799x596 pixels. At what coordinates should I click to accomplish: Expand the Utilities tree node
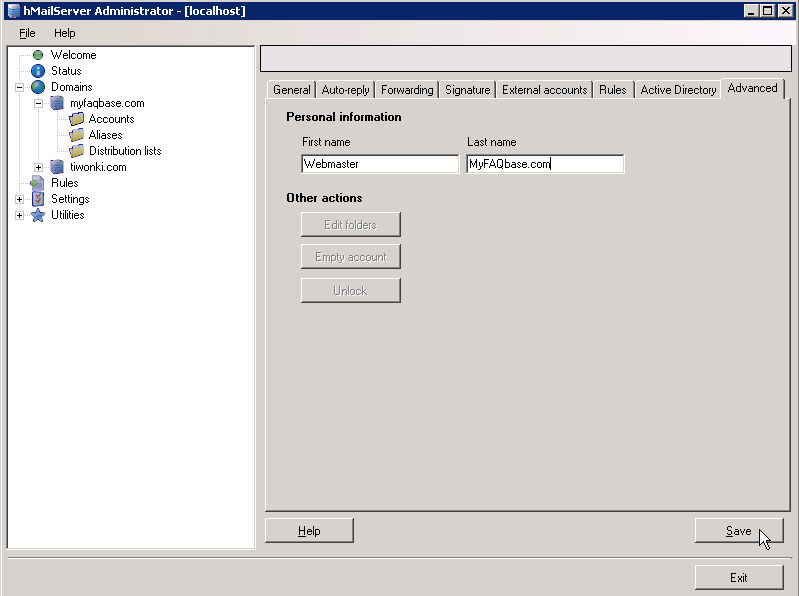click(x=19, y=215)
